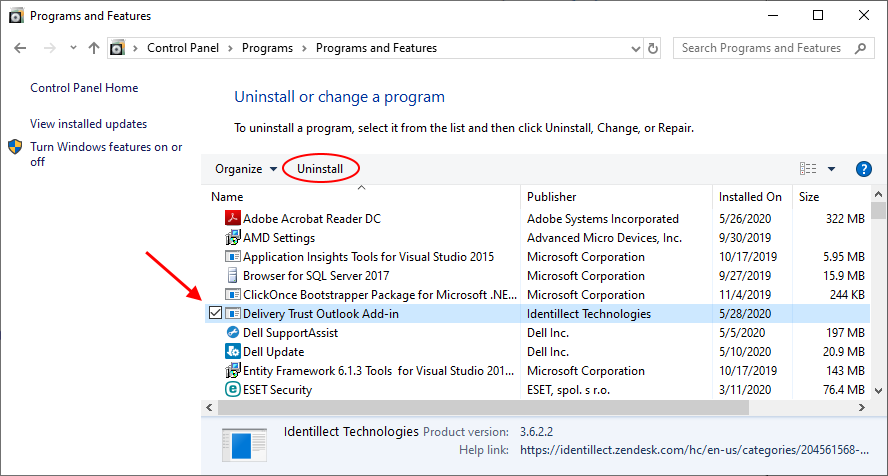Select Browser for SQL Server 2017
Image resolution: width=888 pixels, height=476 pixels.
point(537,276)
